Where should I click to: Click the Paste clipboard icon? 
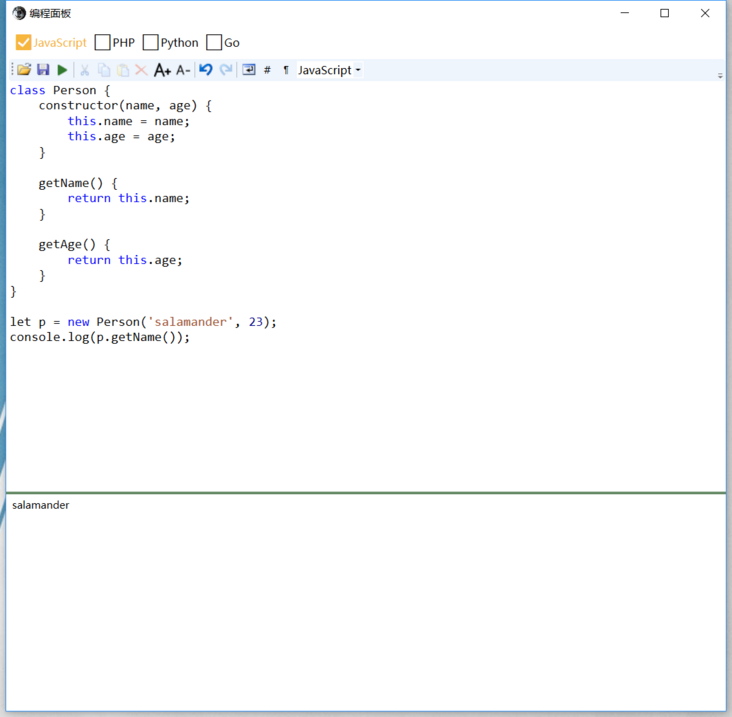coord(123,70)
